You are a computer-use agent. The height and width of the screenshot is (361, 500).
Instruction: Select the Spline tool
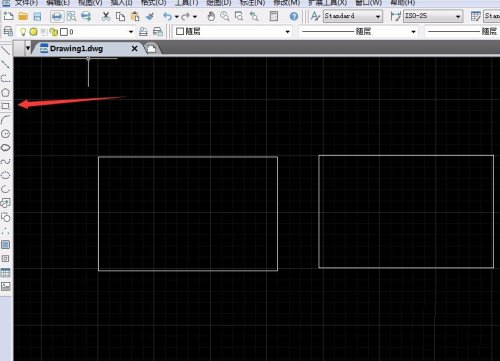coord(5,161)
